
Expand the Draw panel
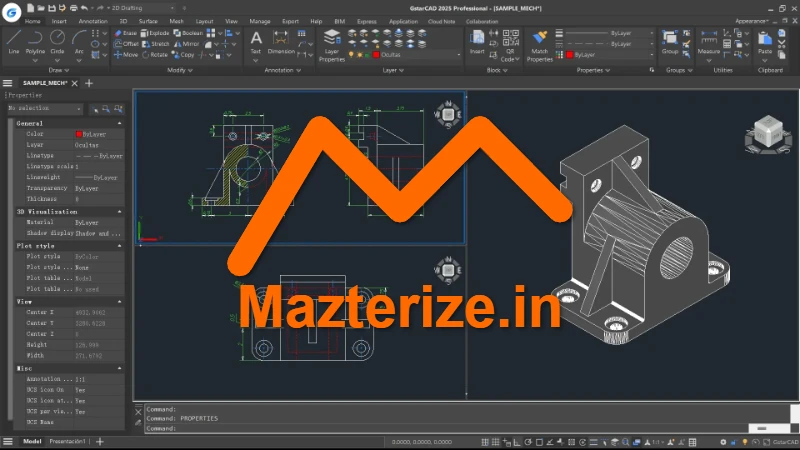click(59, 70)
